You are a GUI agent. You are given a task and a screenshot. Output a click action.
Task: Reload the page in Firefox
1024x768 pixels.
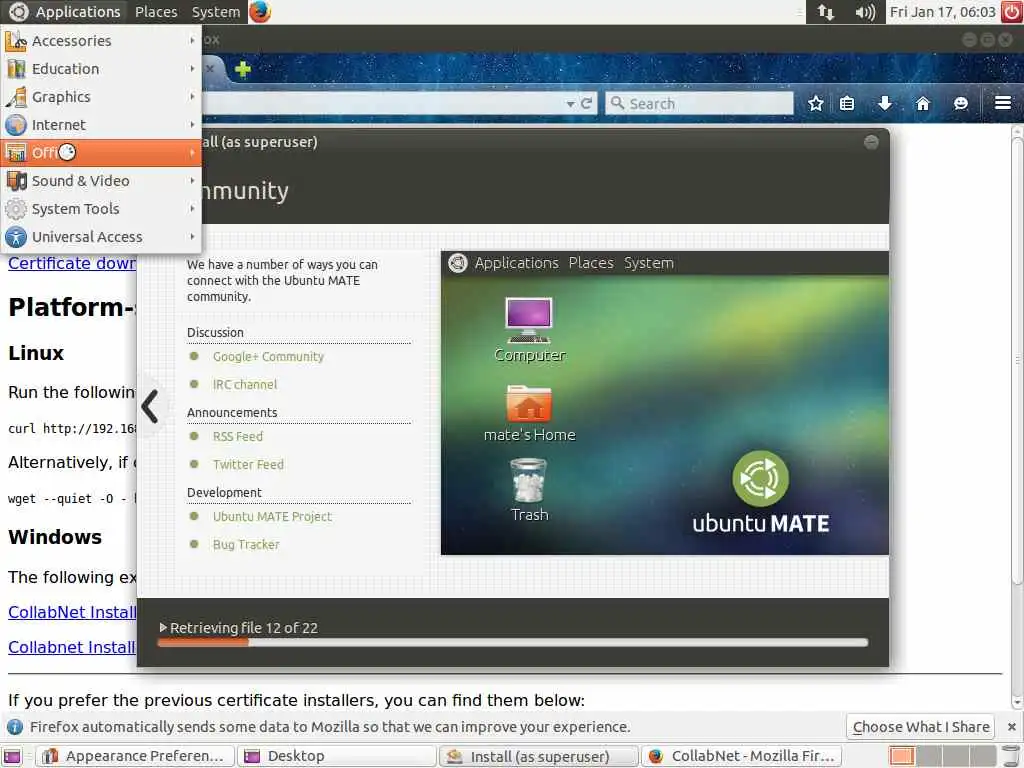click(586, 103)
